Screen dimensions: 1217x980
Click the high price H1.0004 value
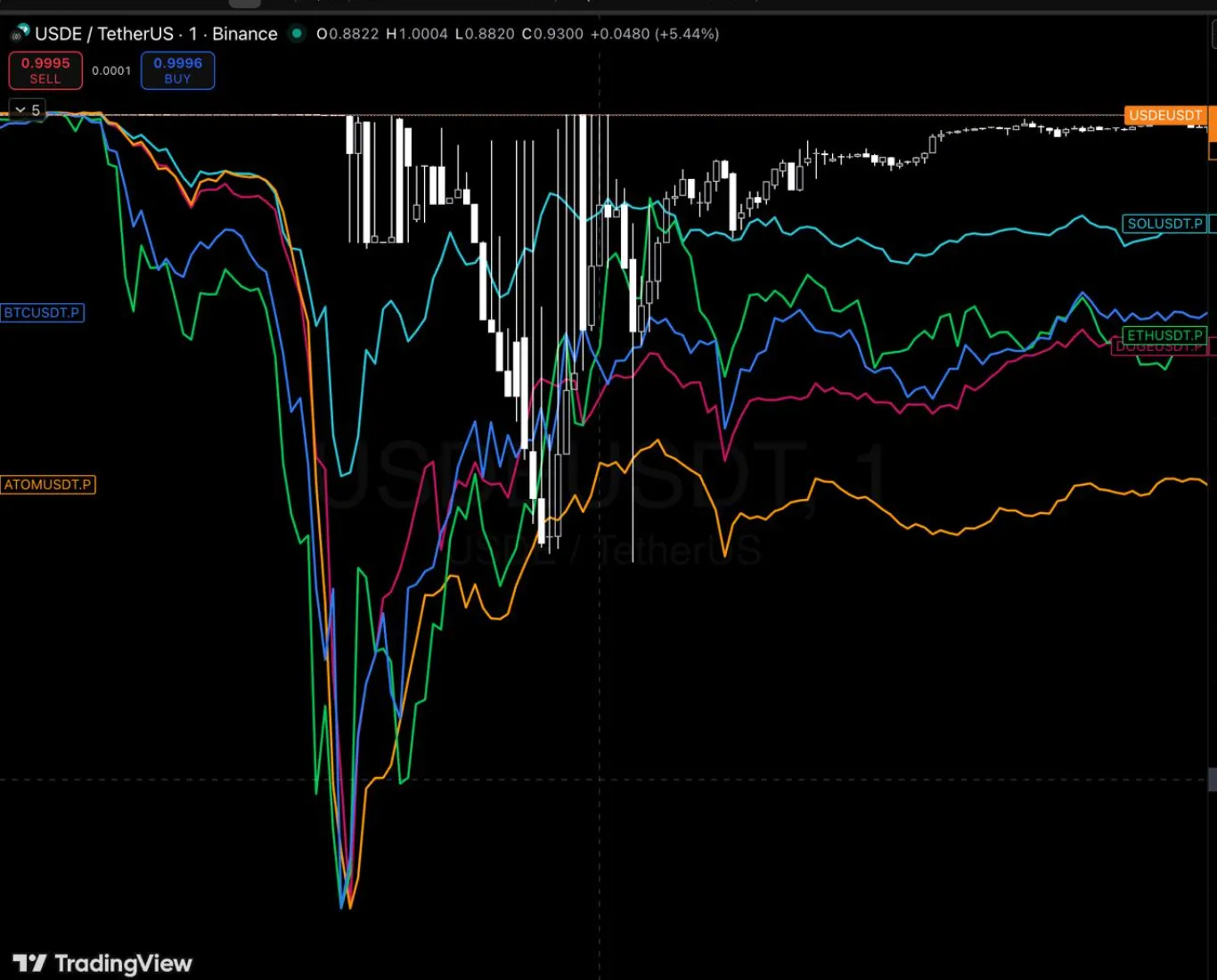(x=417, y=34)
